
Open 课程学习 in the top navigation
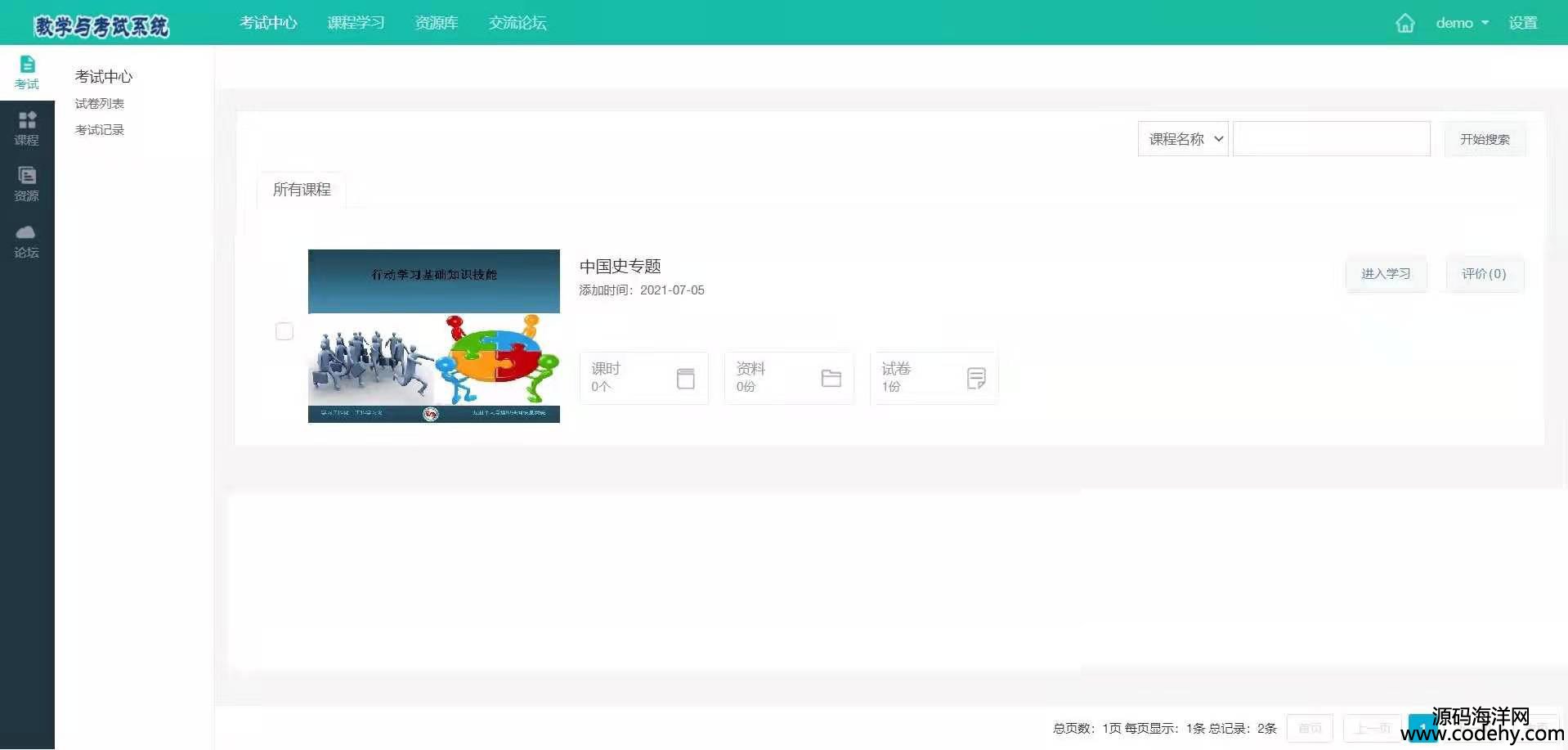[x=356, y=23]
